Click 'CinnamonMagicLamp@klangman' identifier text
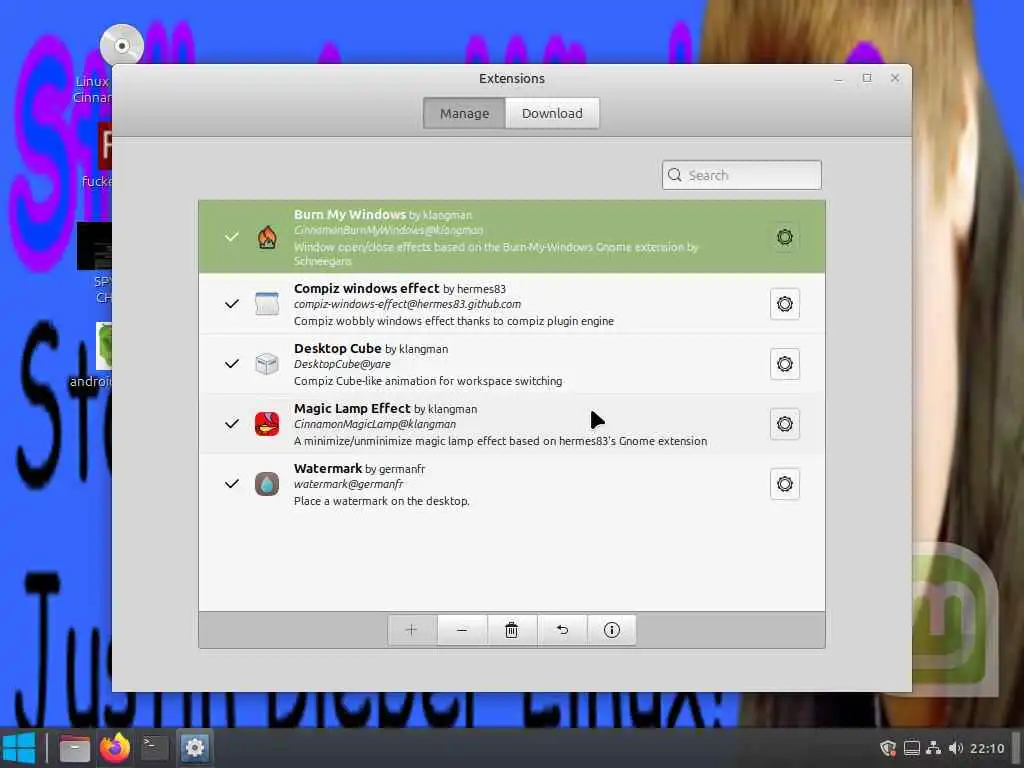1024x768 pixels. (375, 424)
